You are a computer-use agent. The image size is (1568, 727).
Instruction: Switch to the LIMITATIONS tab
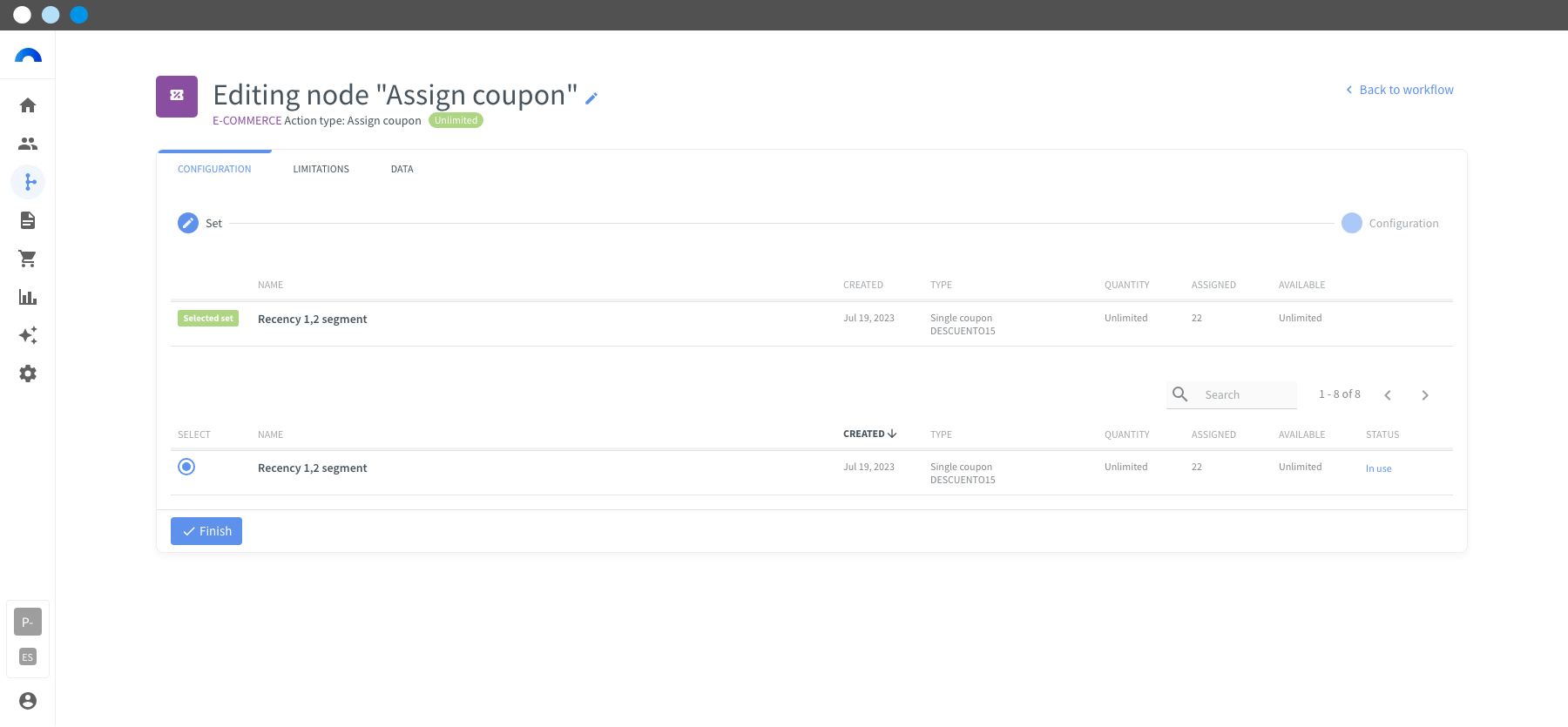click(x=321, y=169)
